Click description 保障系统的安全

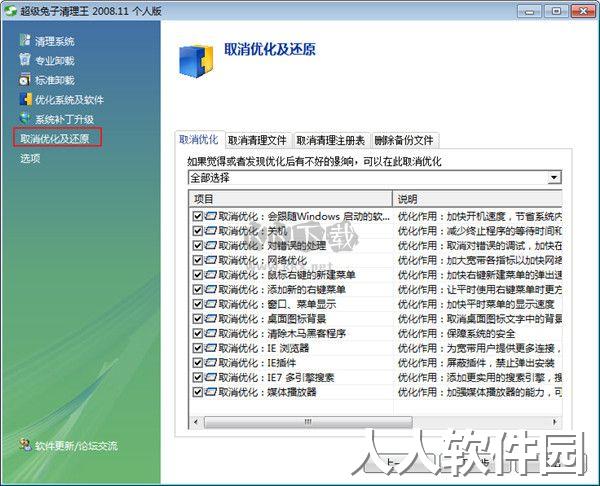pos(481,333)
